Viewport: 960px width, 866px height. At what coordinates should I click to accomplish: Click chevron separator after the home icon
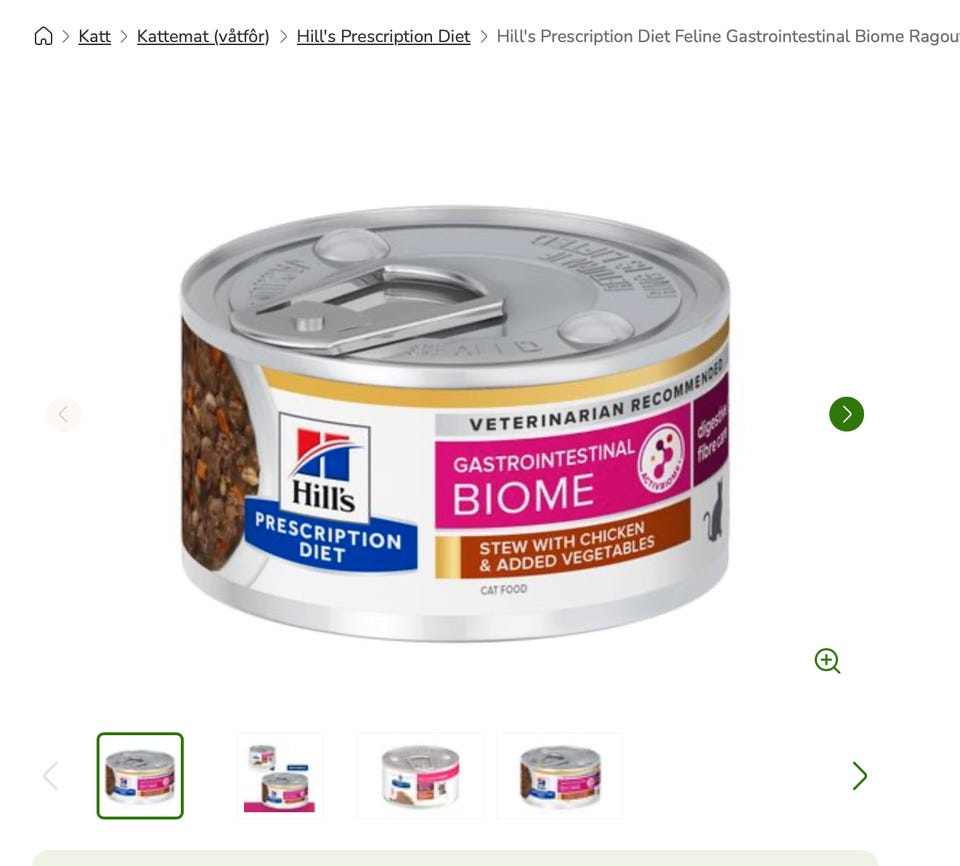tap(66, 36)
